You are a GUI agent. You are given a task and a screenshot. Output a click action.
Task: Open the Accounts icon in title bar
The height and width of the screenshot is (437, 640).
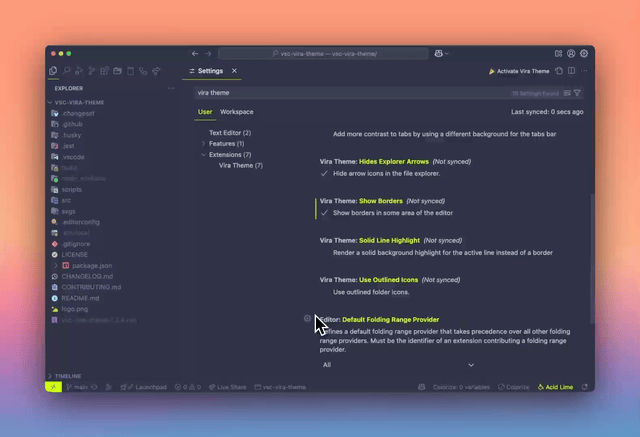pos(571,53)
